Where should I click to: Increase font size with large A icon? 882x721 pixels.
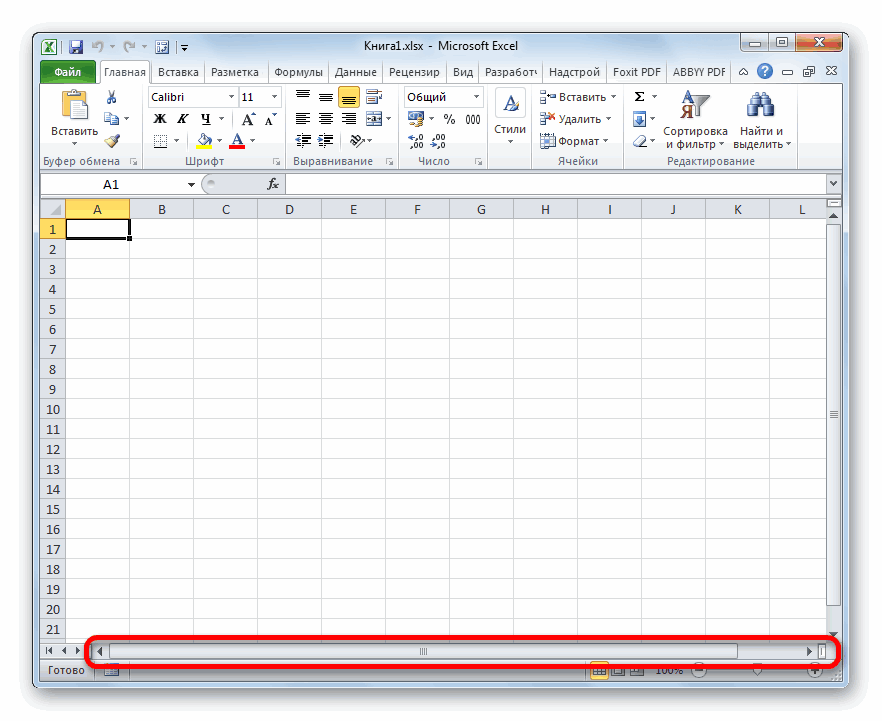tap(248, 119)
